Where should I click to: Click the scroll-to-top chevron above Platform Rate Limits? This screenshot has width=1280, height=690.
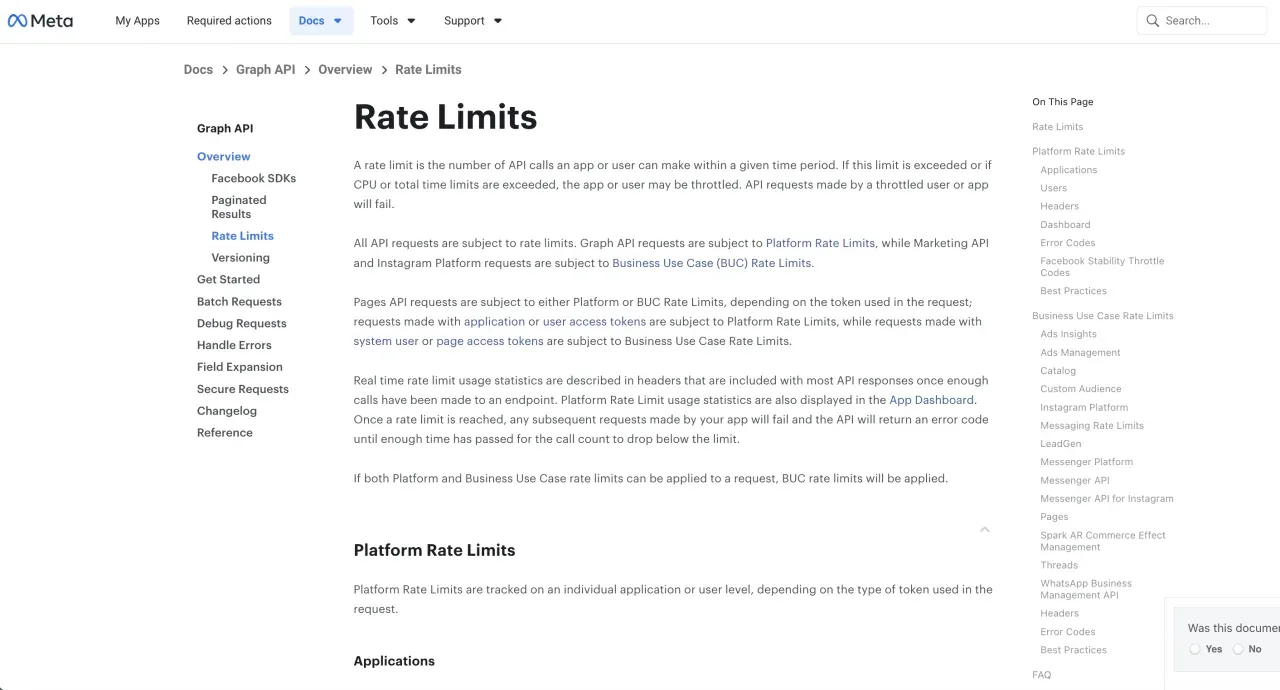[985, 529]
